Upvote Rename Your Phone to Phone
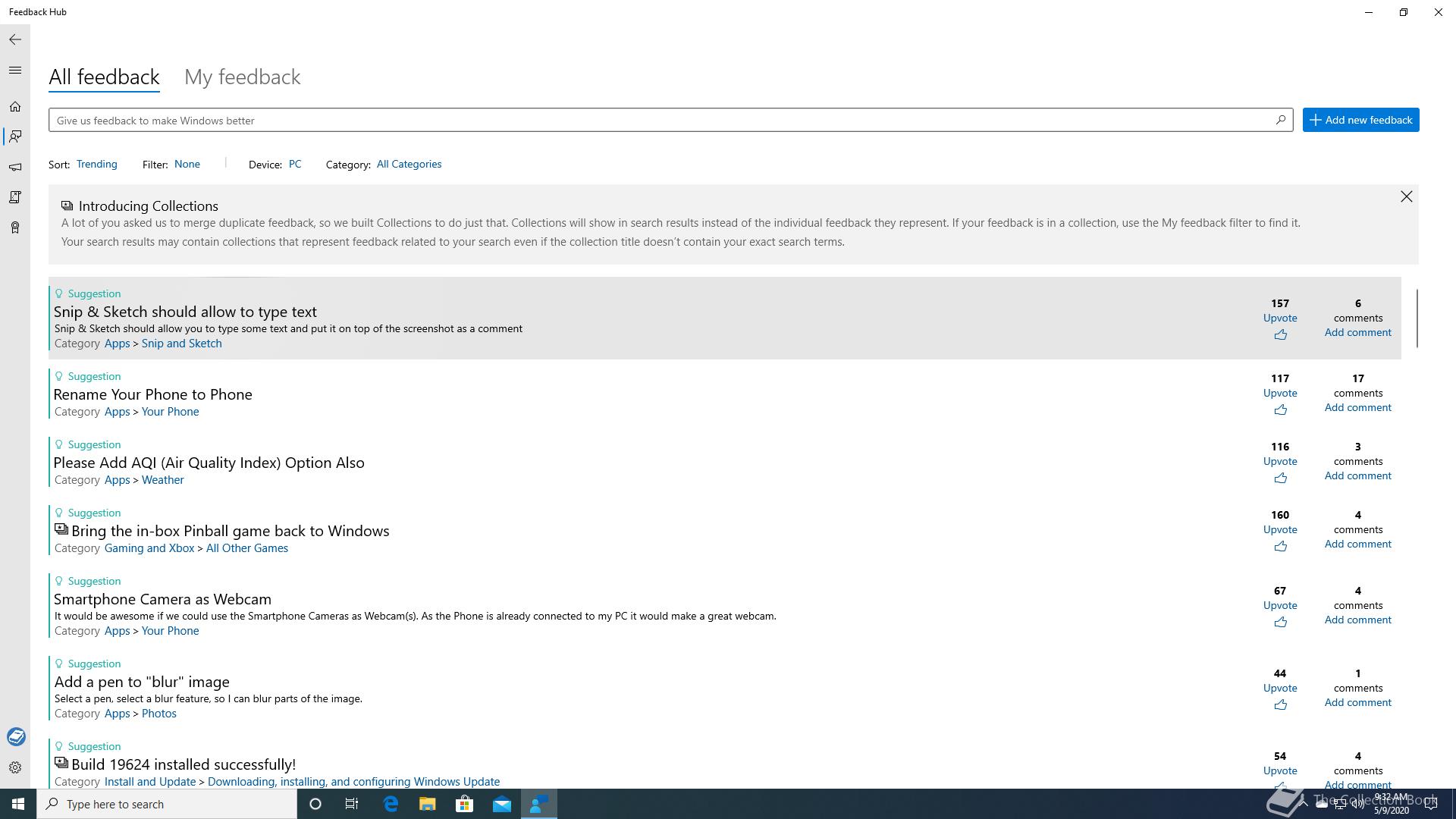The image size is (1456, 819). coord(1280,393)
